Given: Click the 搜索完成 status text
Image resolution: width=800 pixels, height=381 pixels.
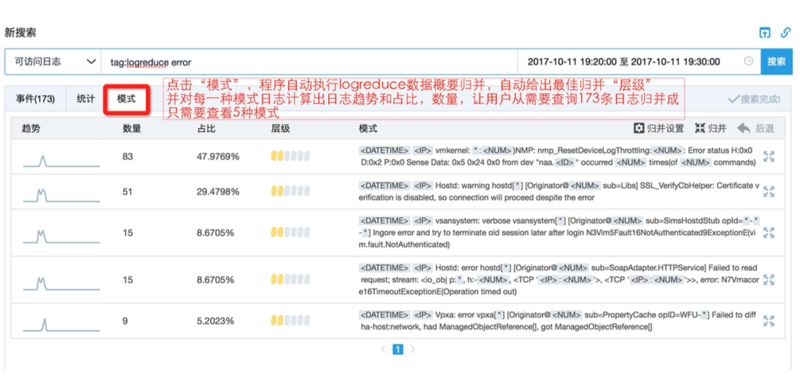Looking at the screenshot, I should pos(754,99).
